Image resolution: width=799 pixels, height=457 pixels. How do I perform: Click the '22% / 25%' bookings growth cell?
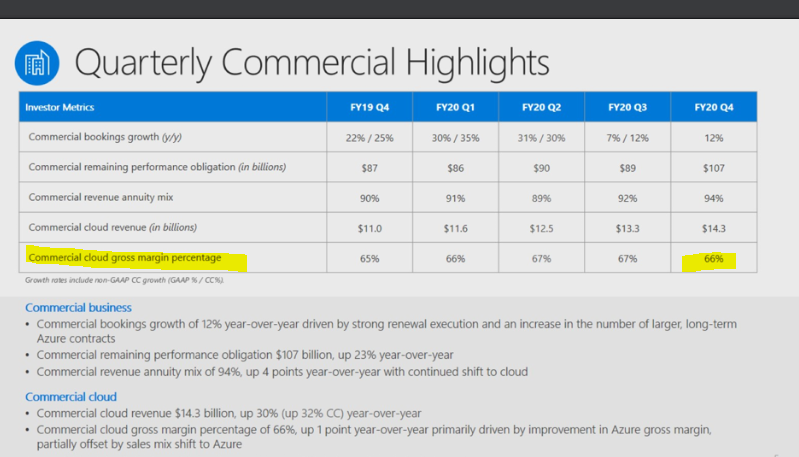[x=369, y=138]
